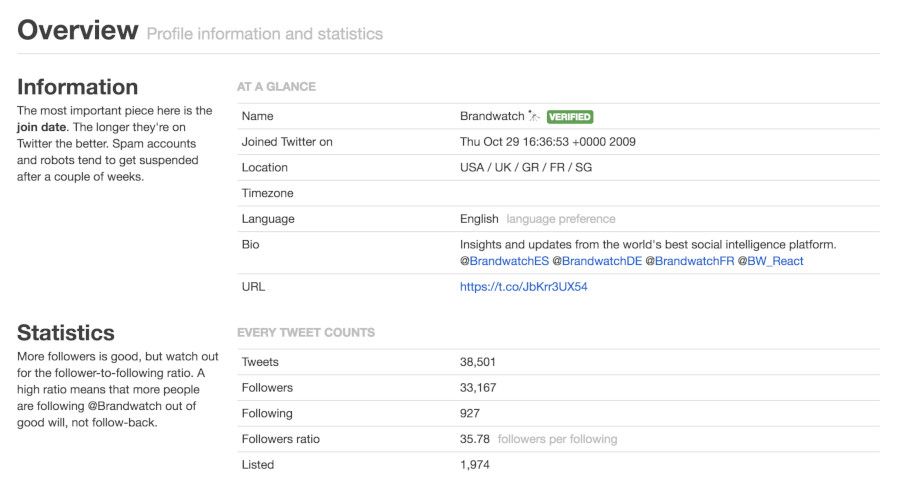Screen dimensions: 900x500
Task: Click the telescope emoji beside Brandwatch name
Action: point(535,117)
